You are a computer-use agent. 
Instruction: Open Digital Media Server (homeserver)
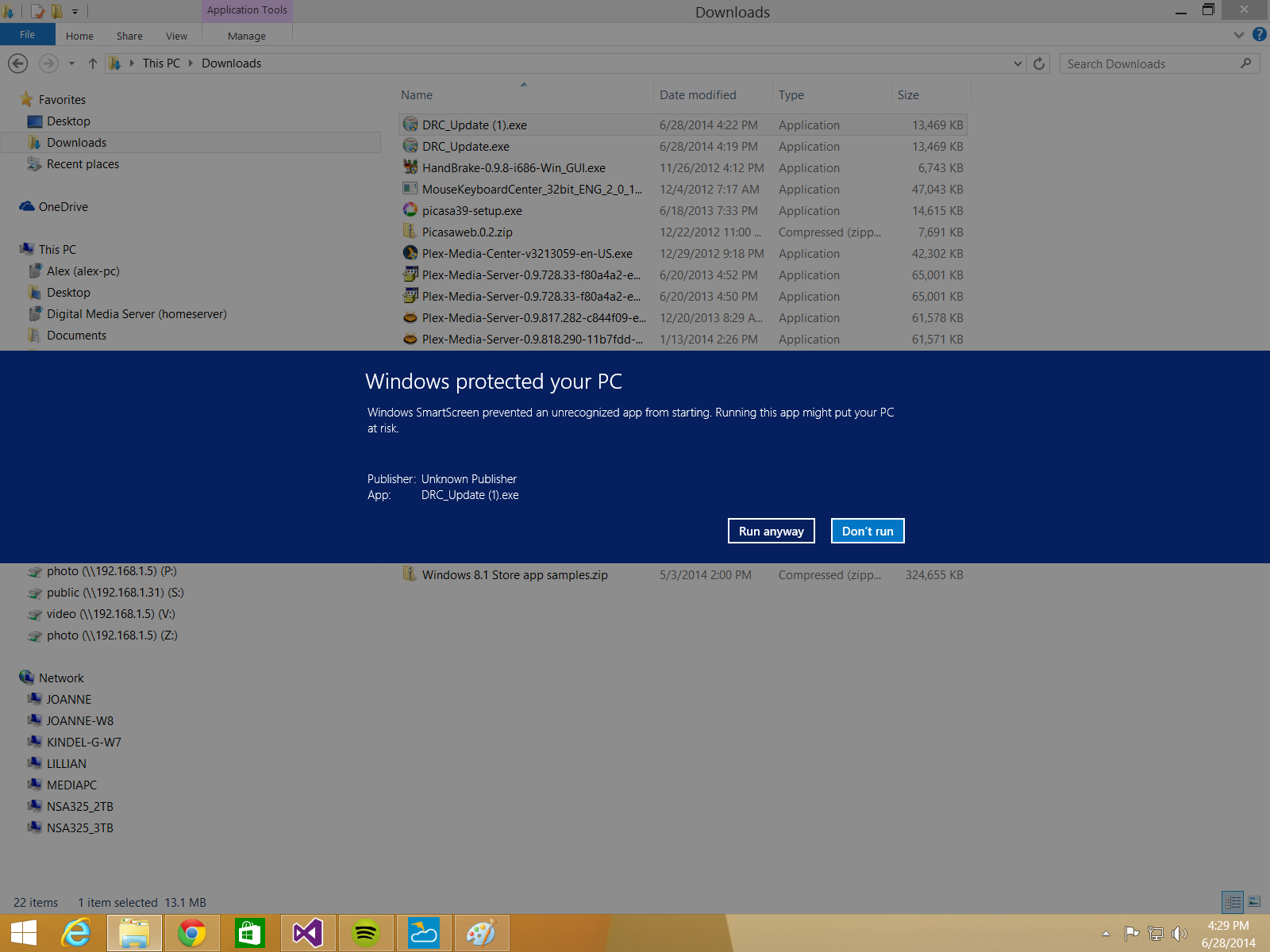click(137, 314)
